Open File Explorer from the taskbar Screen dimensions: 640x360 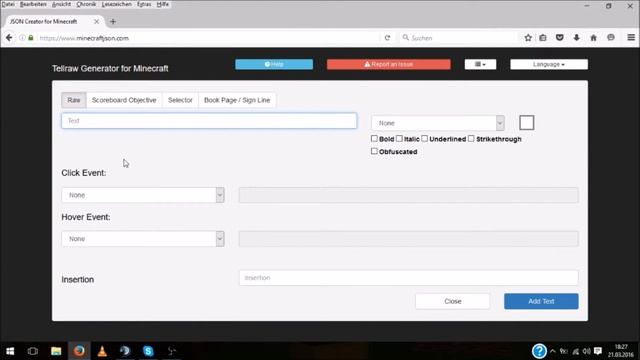(x=56, y=351)
